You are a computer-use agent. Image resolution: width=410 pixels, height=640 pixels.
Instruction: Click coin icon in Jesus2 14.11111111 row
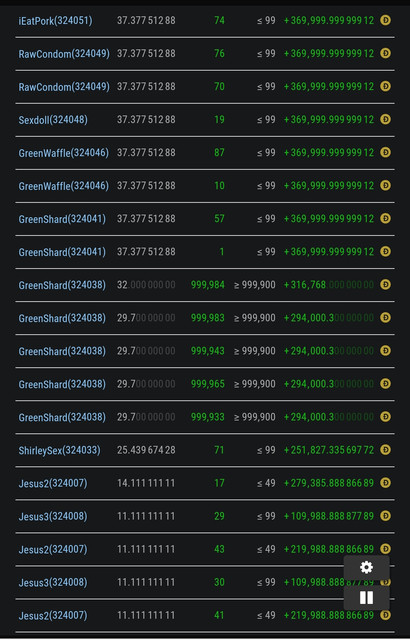click(x=385, y=482)
